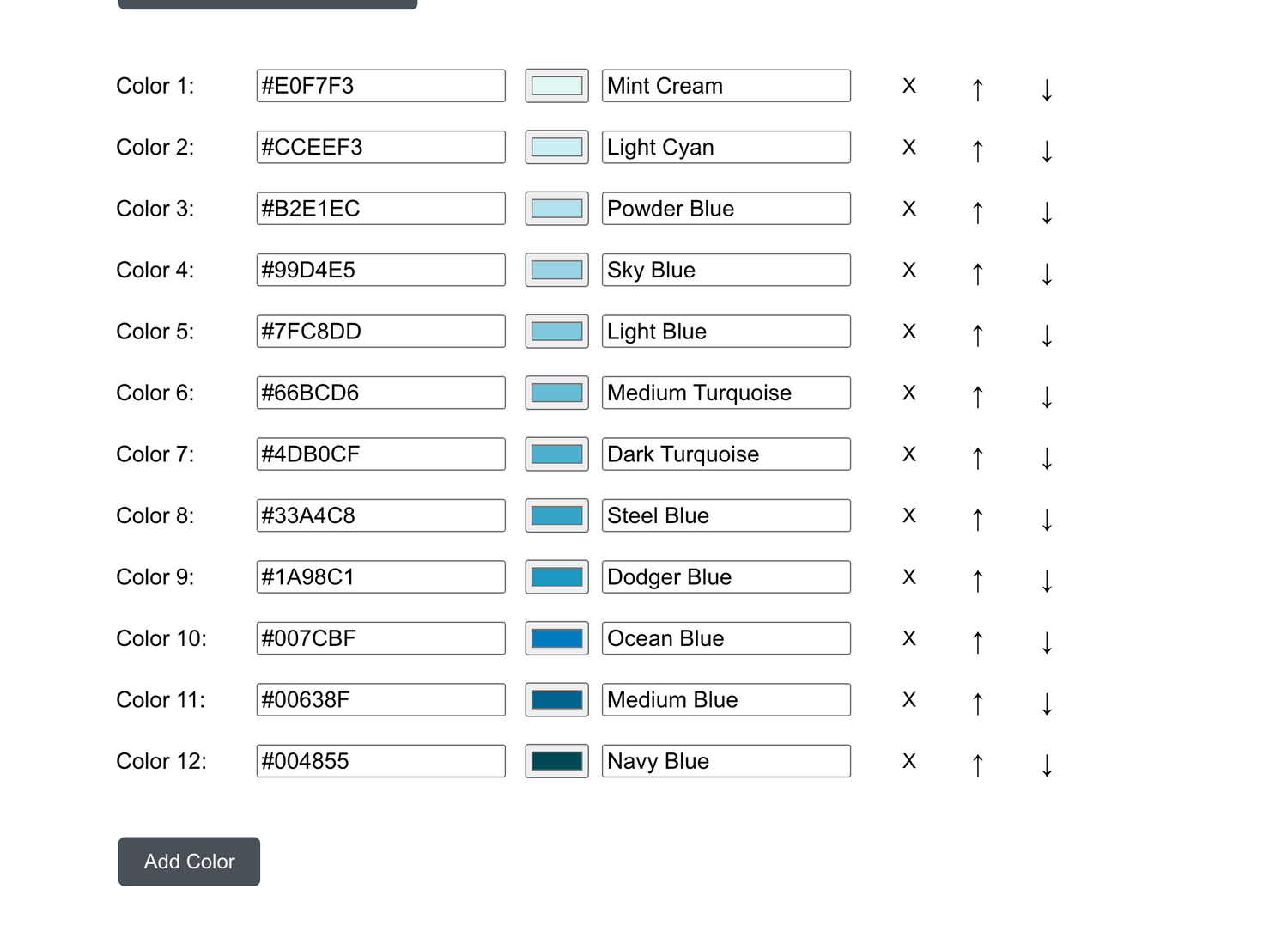This screenshot has width=1288, height=926.
Task: Move Steel Blue row up
Action: [x=977, y=519]
